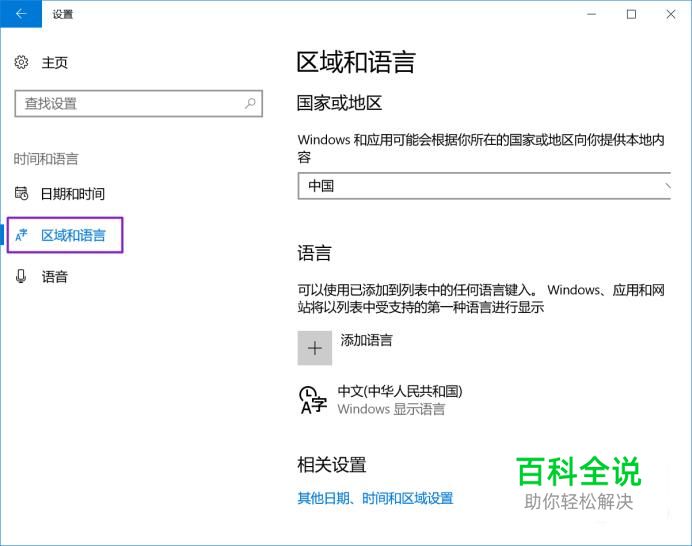Click the 添加语言 label
The height and width of the screenshot is (546, 692).
(x=366, y=340)
